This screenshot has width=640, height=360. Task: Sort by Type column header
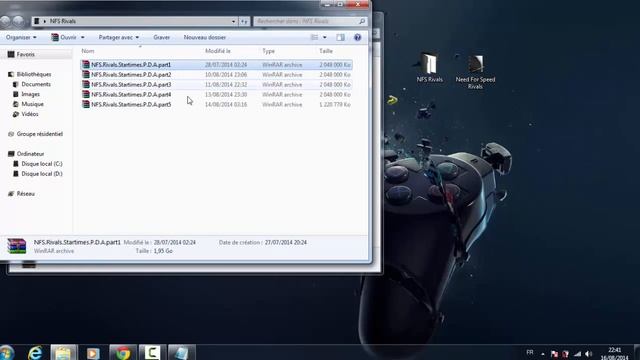tap(268, 51)
